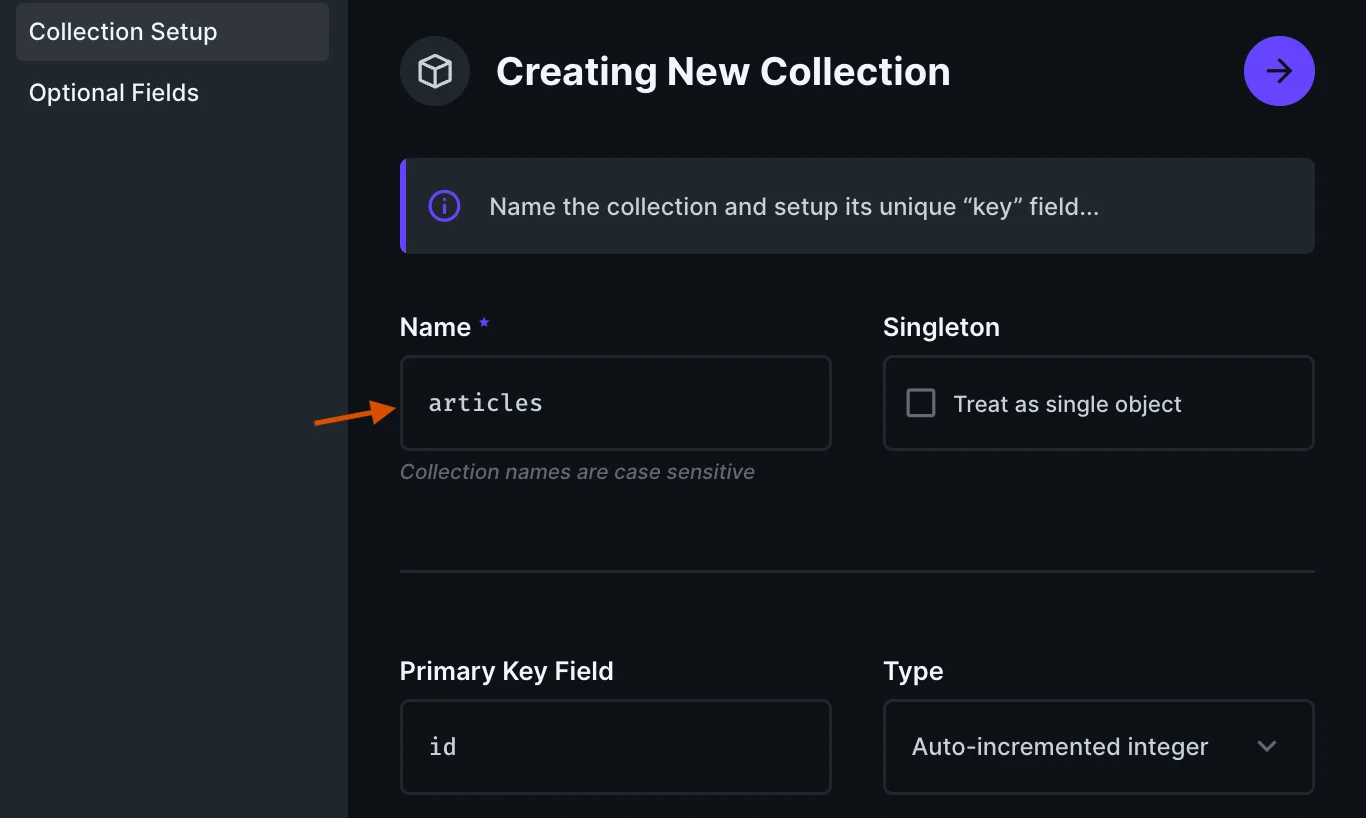Open the Optional Fields tab
The height and width of the screenshot is (818, 1366).
(x=114, y=93)
